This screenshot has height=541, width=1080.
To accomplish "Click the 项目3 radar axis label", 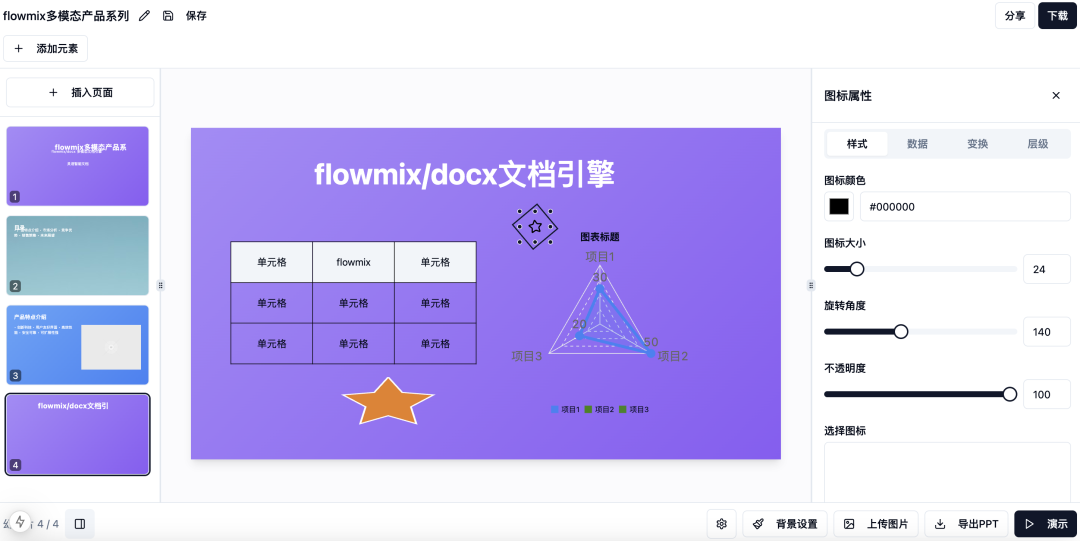I will pyautogui.click(x=527, y=356).
